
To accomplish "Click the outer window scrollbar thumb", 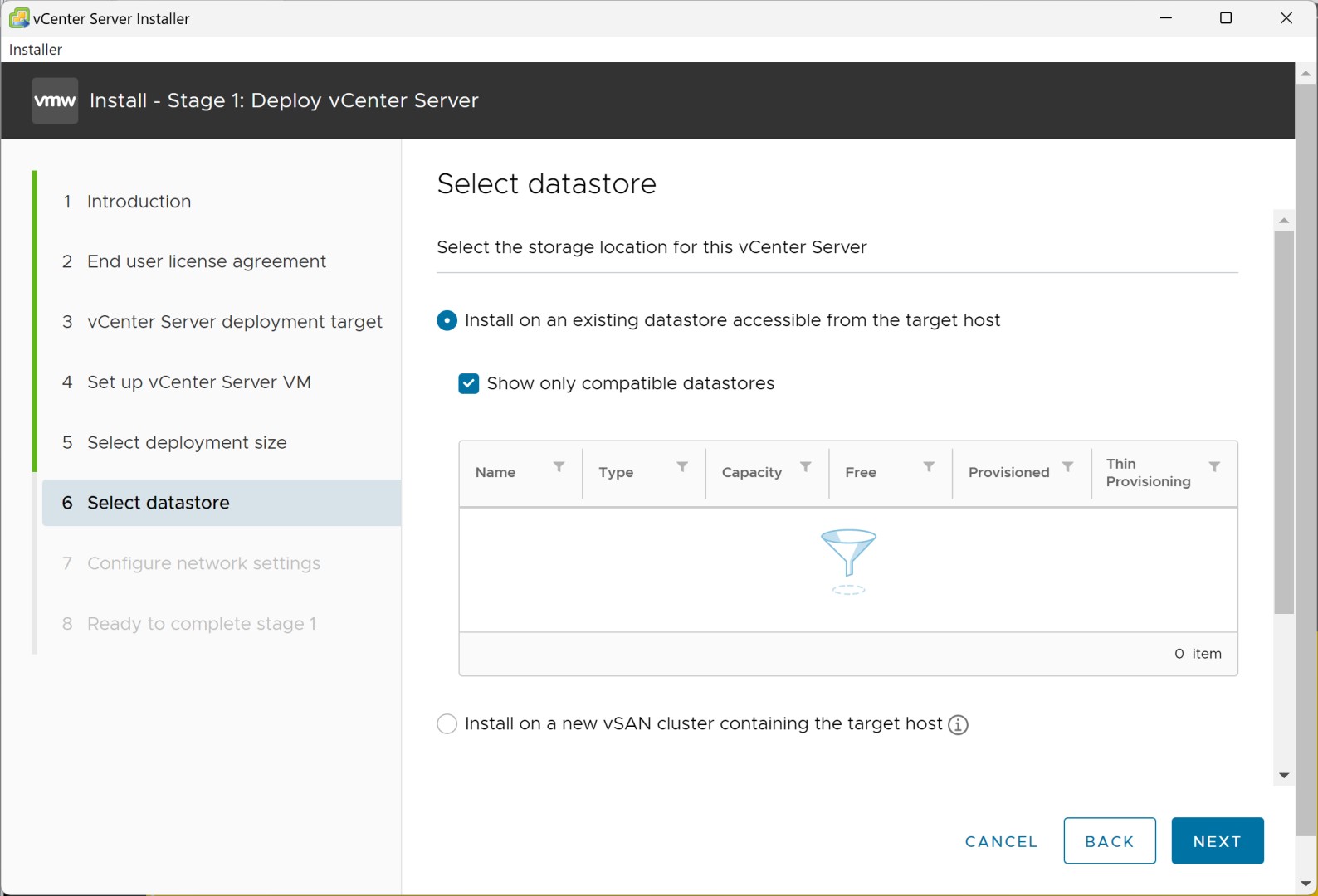I will (1306, 460).
